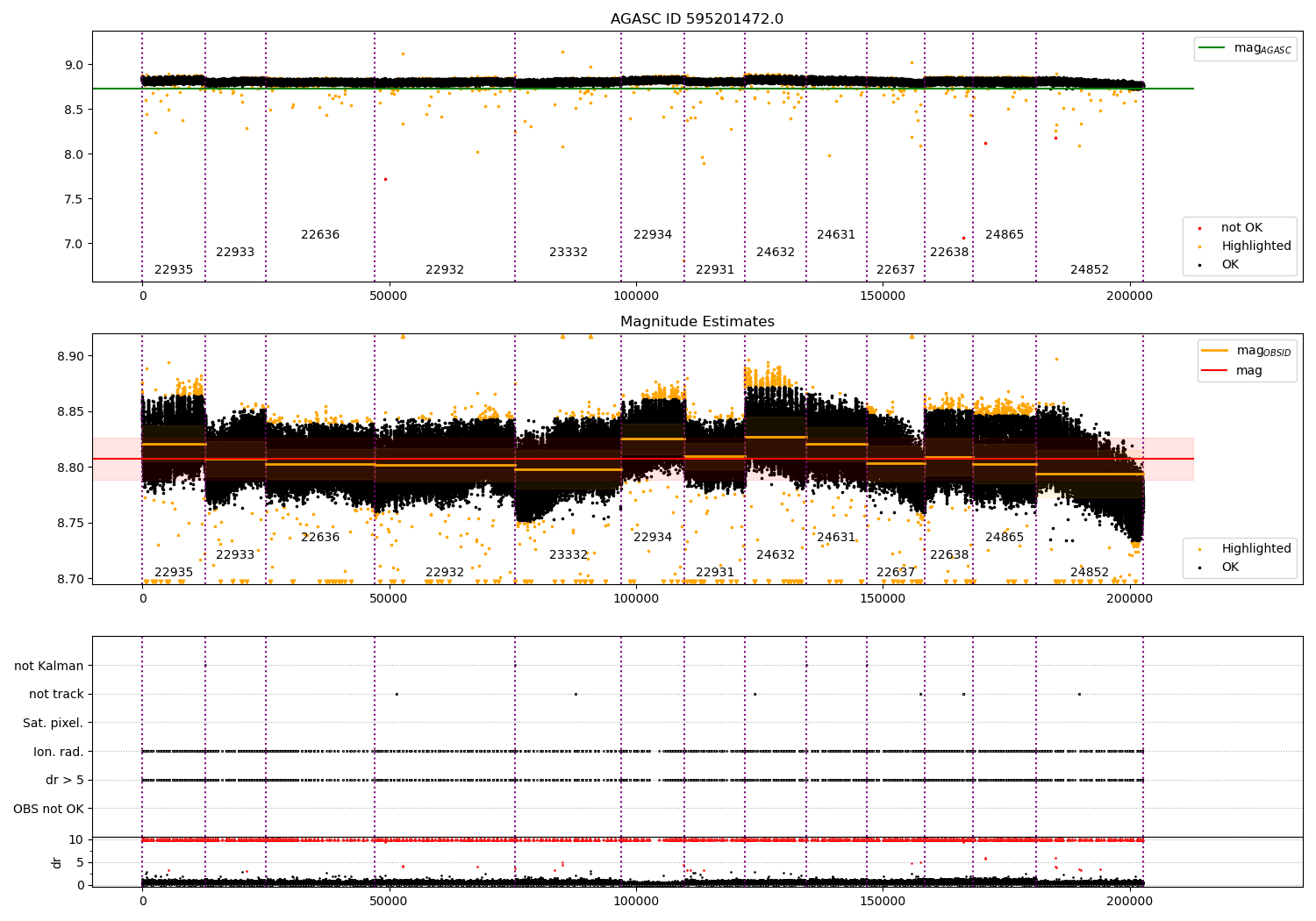Click the red line sample beside 'mag' legend entry
This screenshot has height=921, width=1316.
1215,371
